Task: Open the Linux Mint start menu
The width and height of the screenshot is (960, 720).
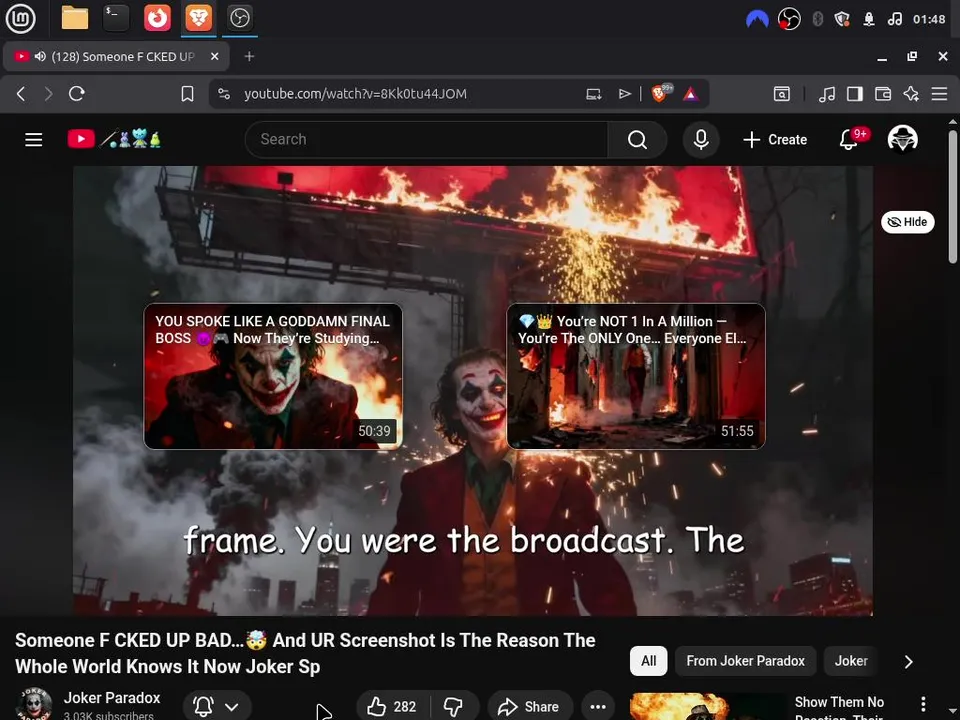Action: pyautogui.click(x=20, y=18)
